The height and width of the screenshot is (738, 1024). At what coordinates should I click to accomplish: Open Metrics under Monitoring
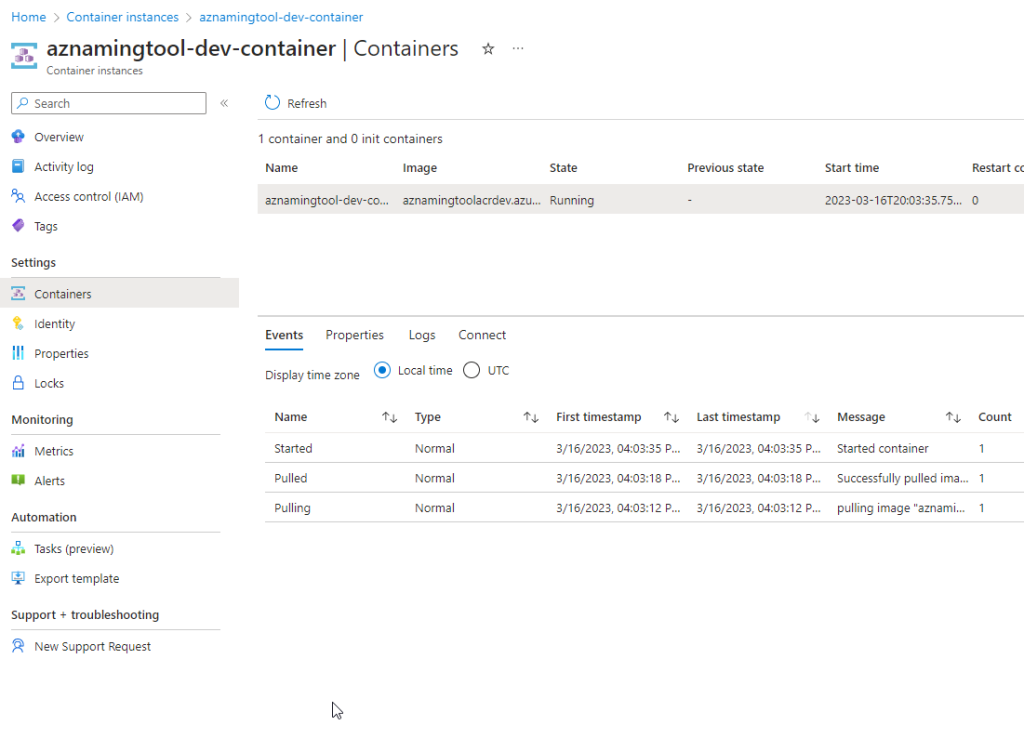click(54, 451)
